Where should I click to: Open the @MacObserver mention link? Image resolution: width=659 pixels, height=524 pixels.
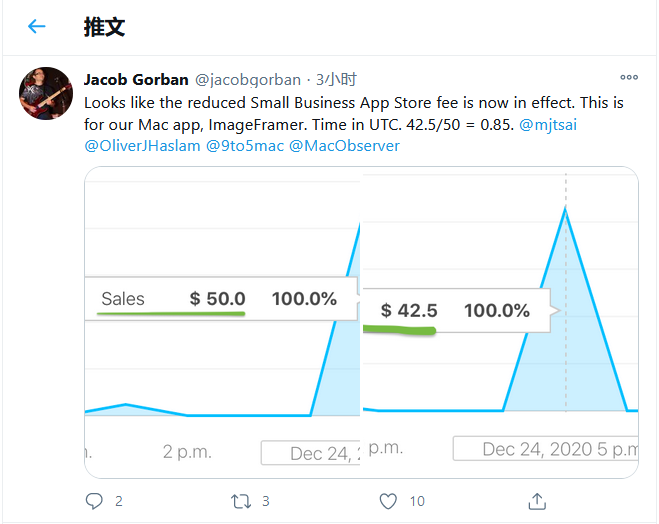coord(344,145)
